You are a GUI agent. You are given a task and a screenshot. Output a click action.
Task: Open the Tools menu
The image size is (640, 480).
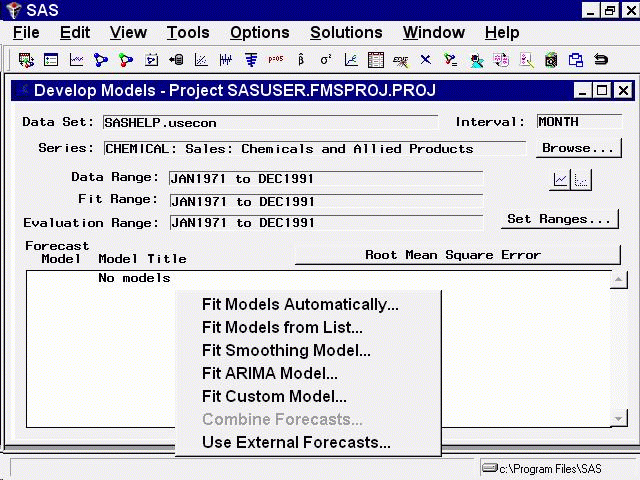point(188,33)
